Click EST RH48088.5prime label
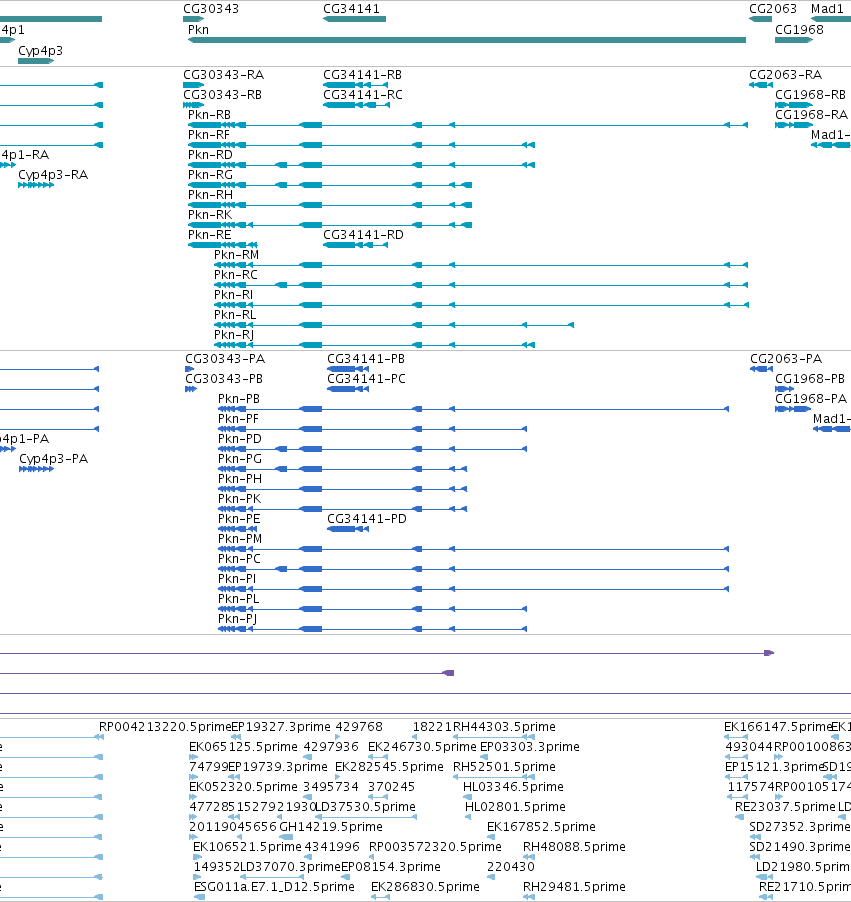The width and height of the screenshot is (851, 902). 574,847
